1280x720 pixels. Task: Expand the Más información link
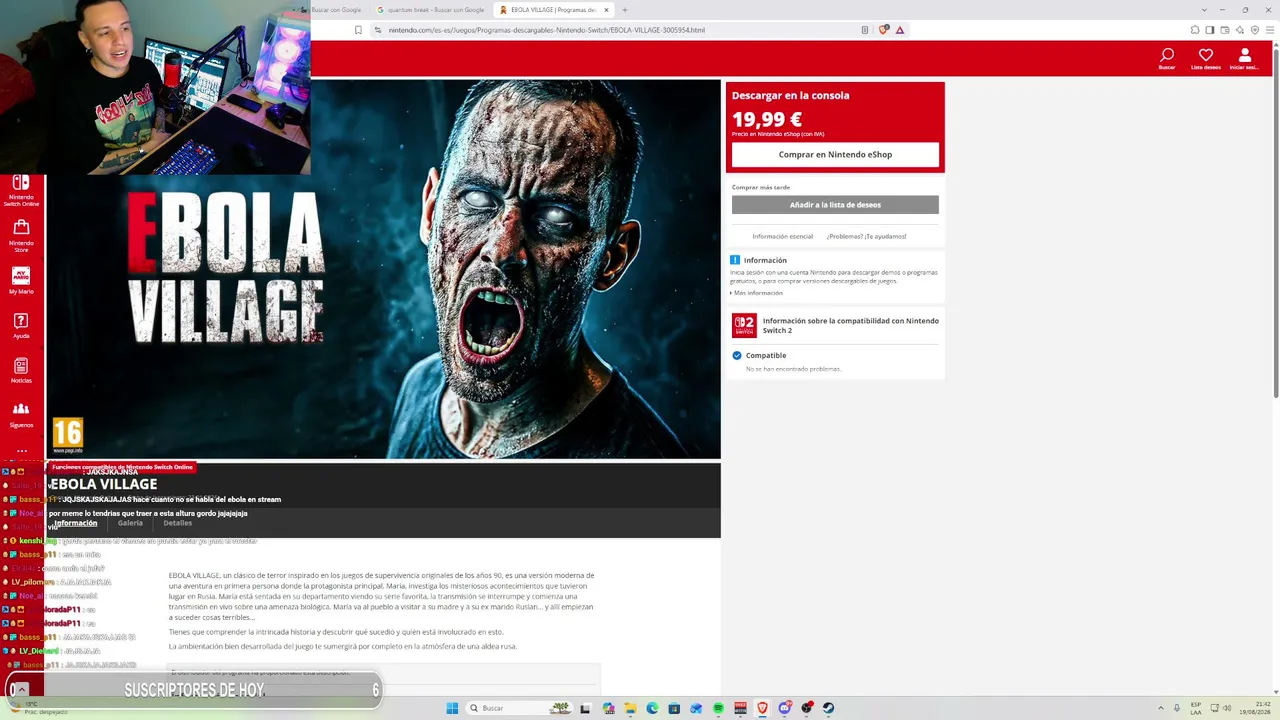pyautogui.click(x=757, y=293)
